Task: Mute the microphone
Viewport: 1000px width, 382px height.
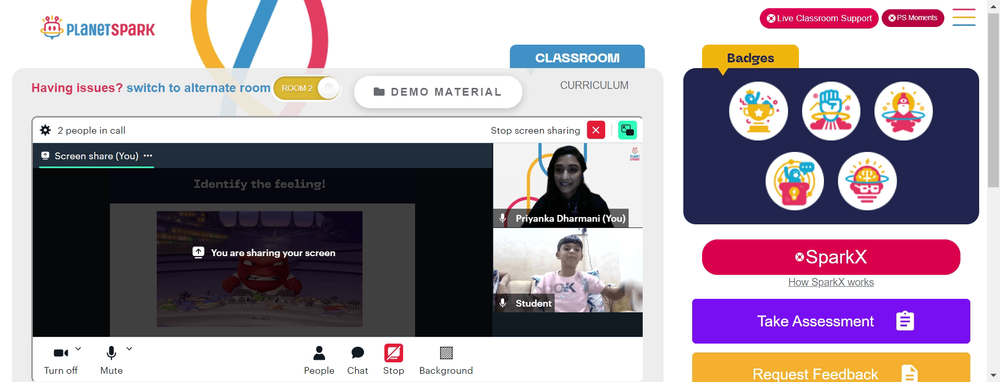Action: click(112, 360)
